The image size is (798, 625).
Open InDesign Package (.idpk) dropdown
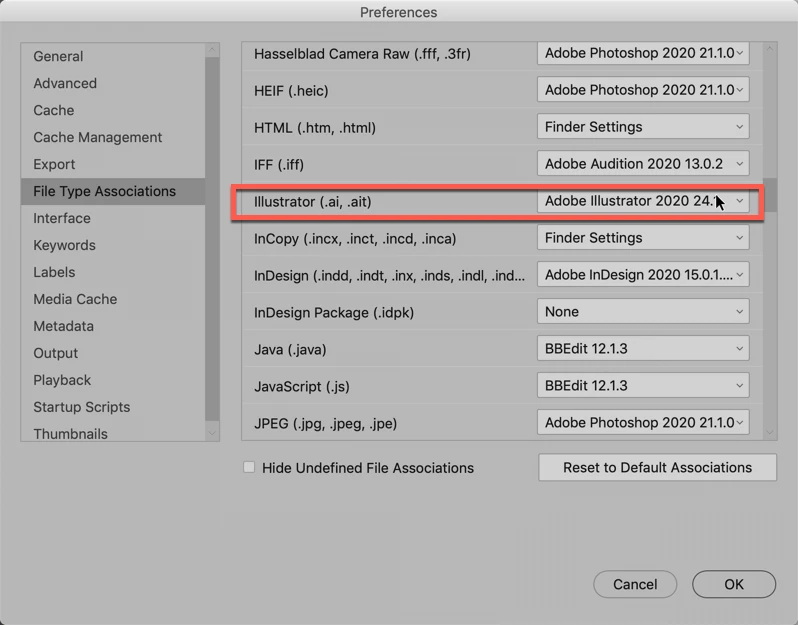point(643,311)
